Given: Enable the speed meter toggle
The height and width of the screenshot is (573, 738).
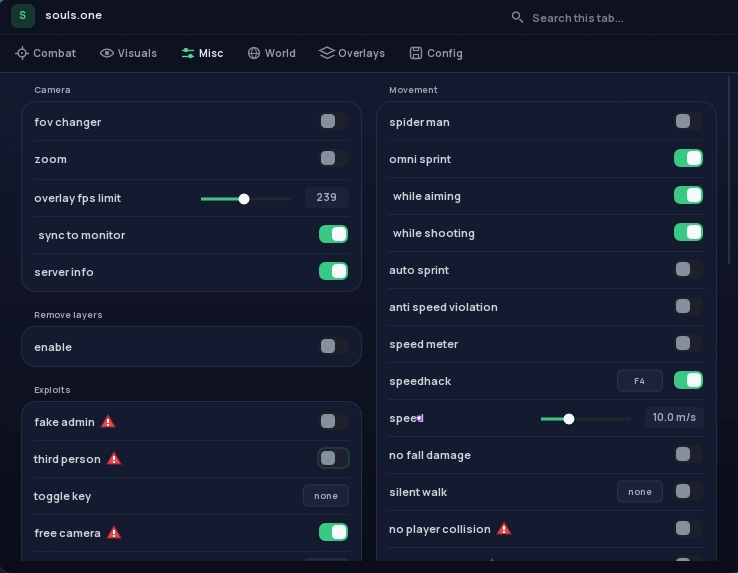Looking at the screenshot, I should tap(689, 343).
